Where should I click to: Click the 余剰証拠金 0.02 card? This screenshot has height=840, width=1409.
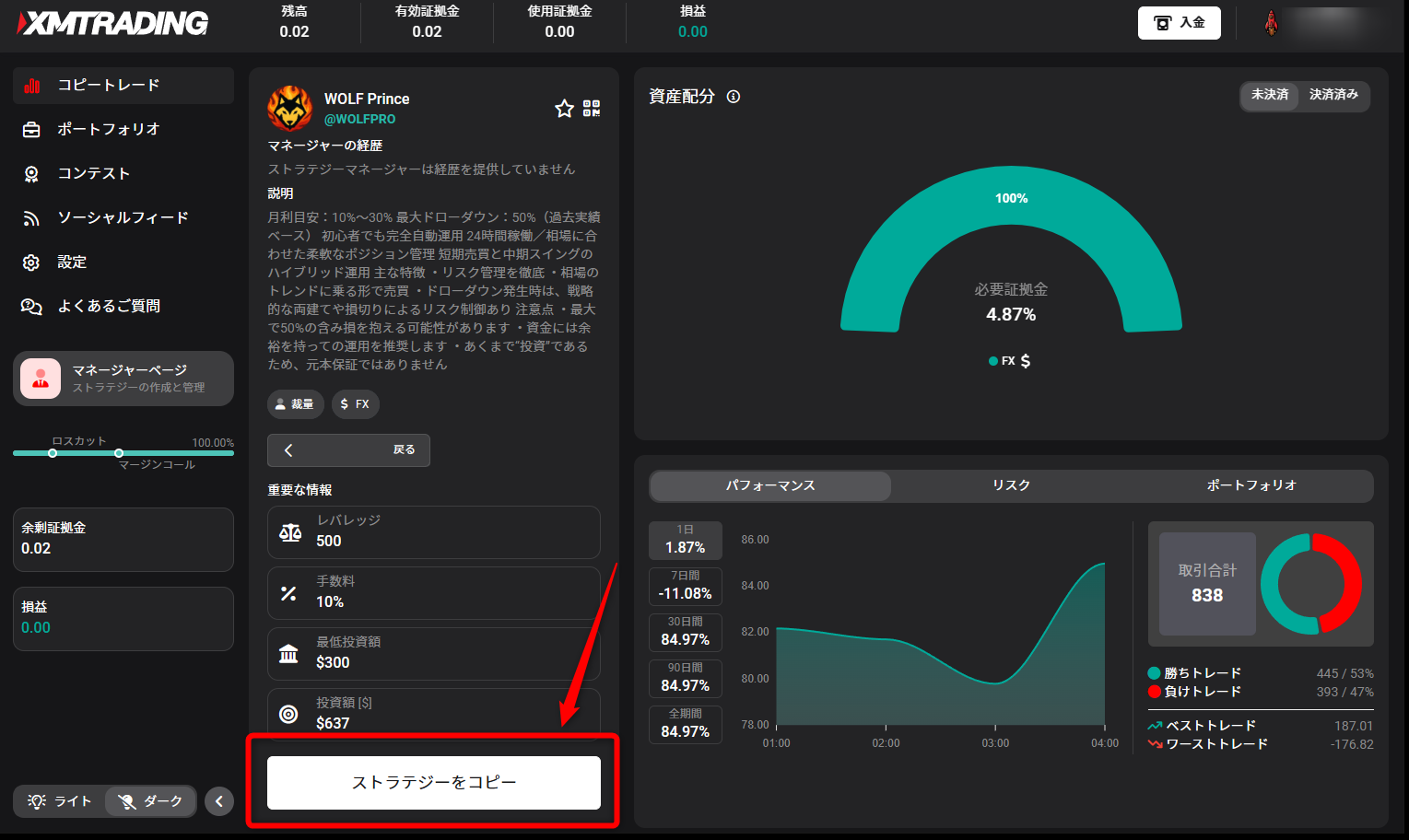123,540
